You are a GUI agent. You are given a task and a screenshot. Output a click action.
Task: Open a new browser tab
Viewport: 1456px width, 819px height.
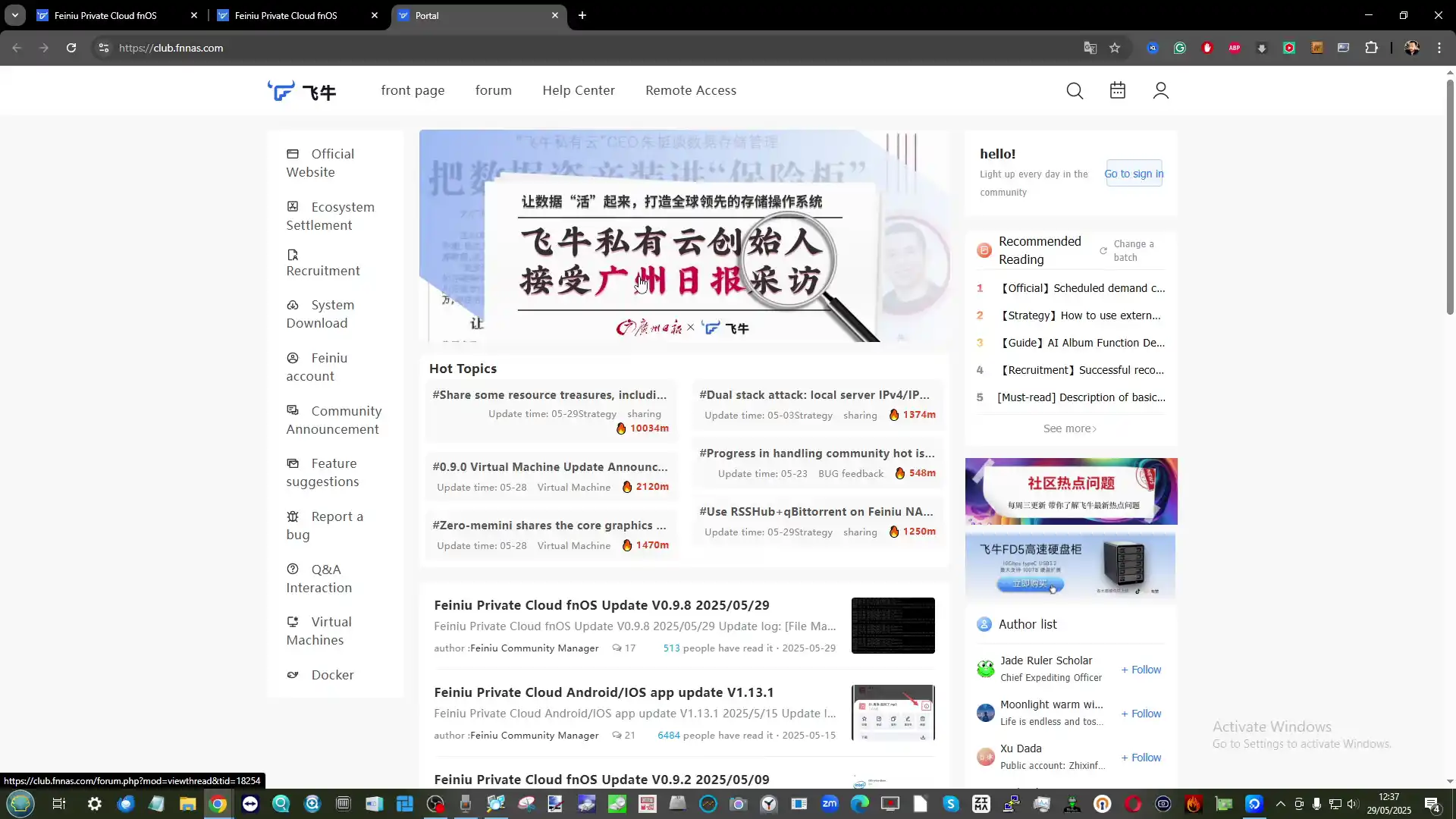[582, 15]
